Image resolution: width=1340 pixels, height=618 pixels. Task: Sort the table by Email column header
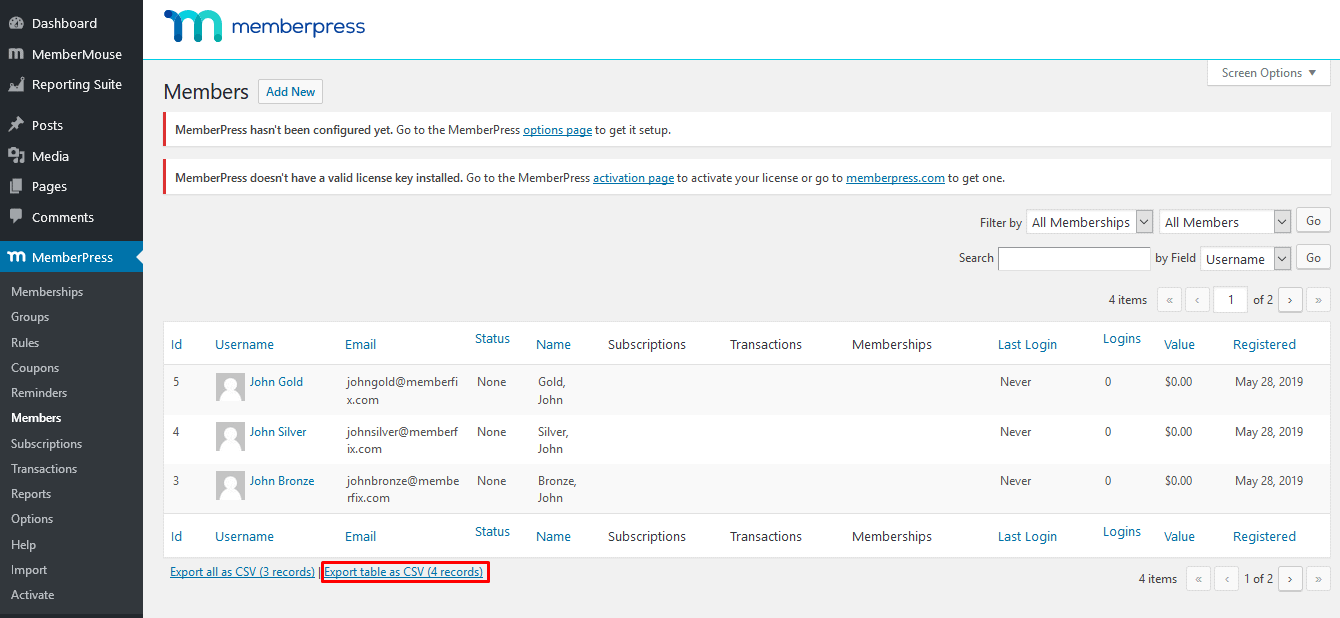point(360,344)
